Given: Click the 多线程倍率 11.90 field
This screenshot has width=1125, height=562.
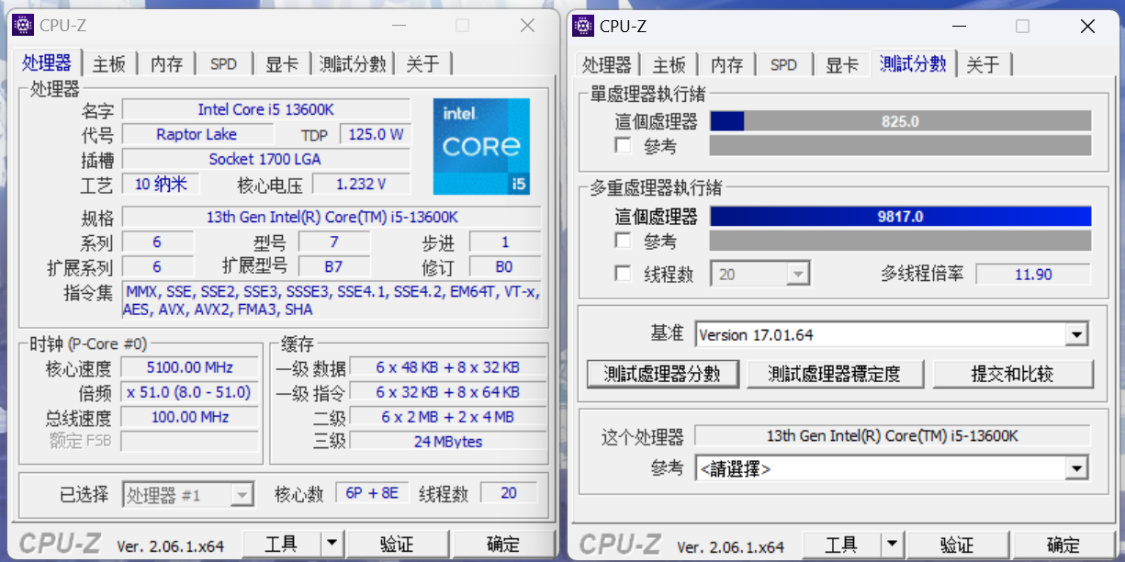Looking at the screenshot, I should click(1033, 274).
